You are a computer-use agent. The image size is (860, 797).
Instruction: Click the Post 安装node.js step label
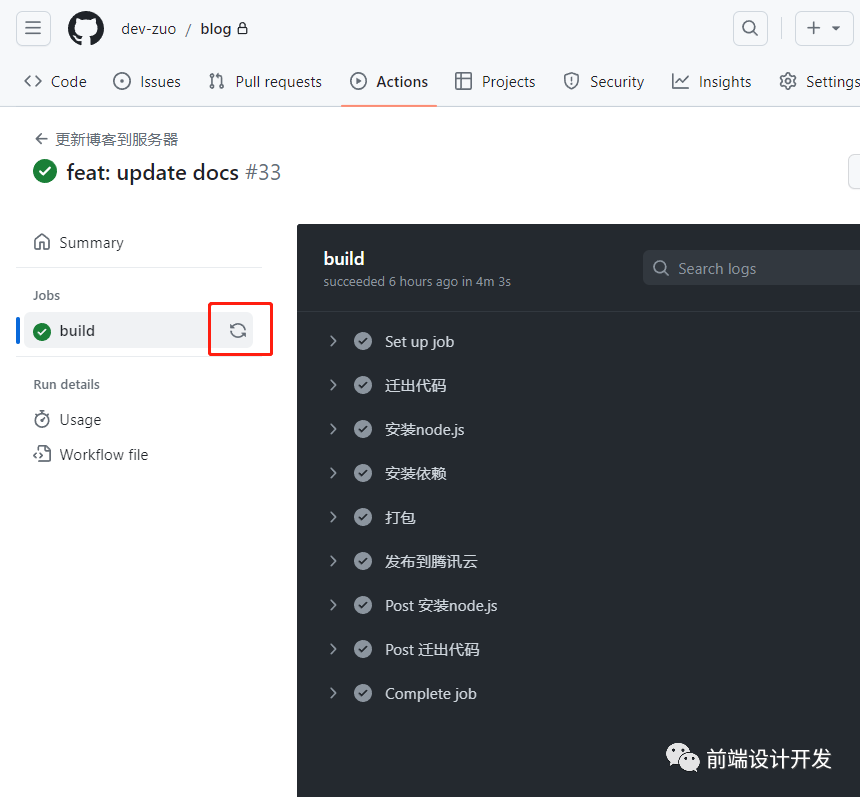[441, 606]
